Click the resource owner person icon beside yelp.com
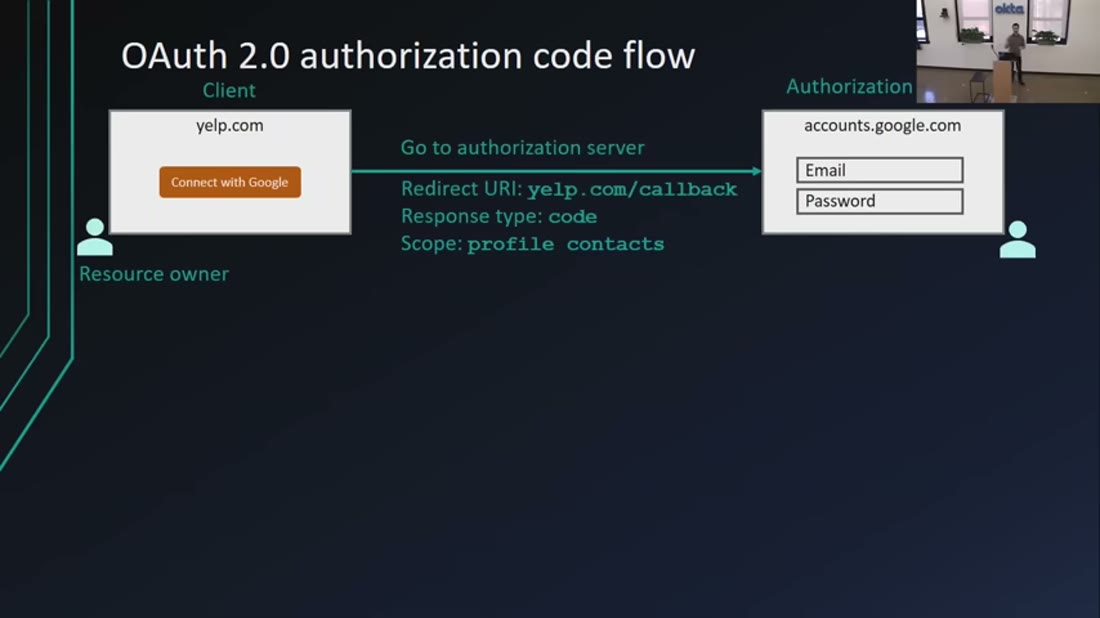 95,237
